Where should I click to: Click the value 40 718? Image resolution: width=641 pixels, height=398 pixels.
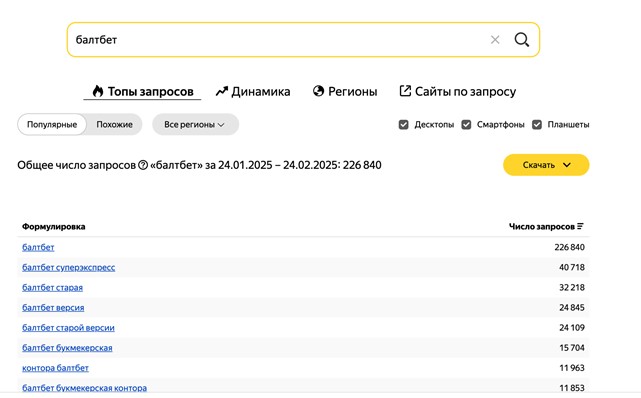[572, 267]
